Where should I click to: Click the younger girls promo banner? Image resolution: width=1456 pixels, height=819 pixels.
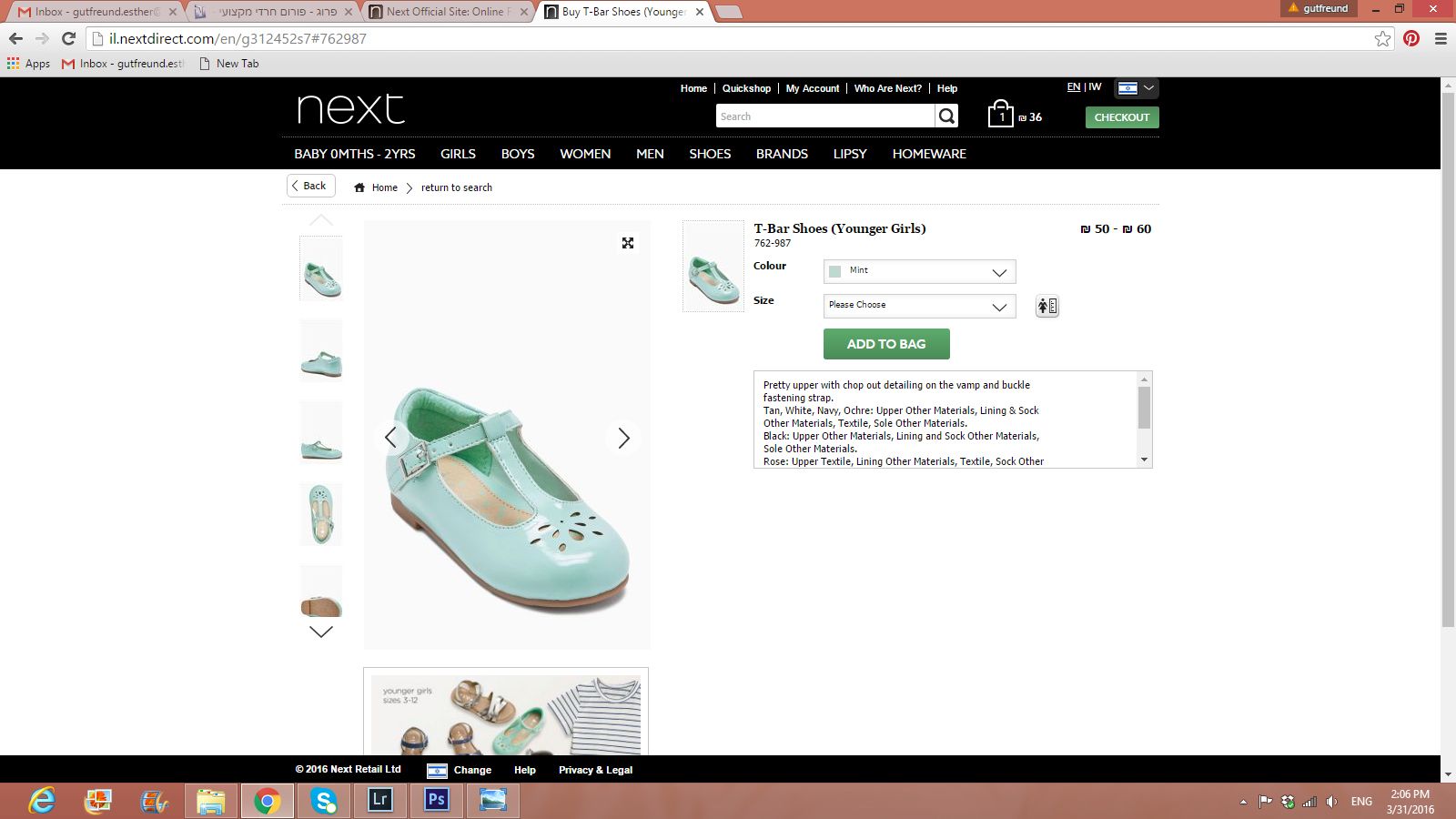pyautogui.click(x=506, y=712)
